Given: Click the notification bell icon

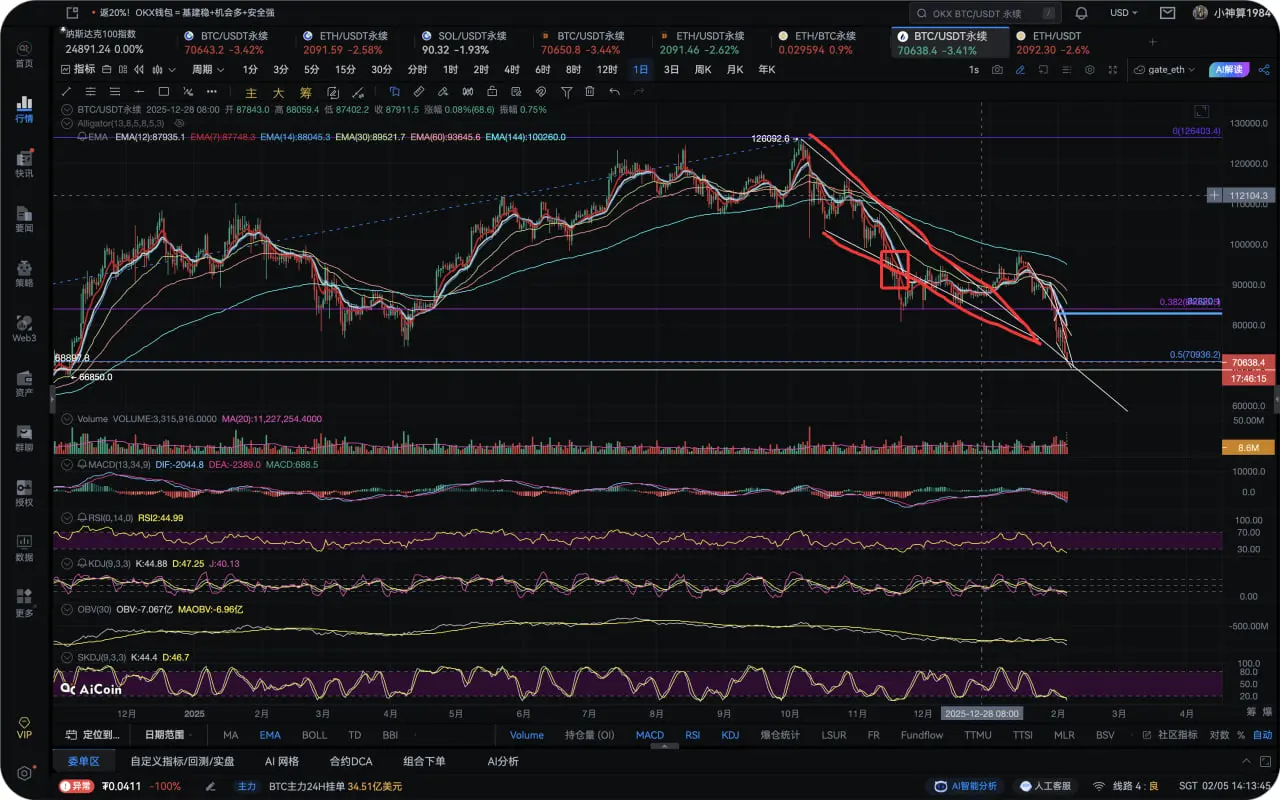Looking at the screenshot, I should tap(1081, 13).
